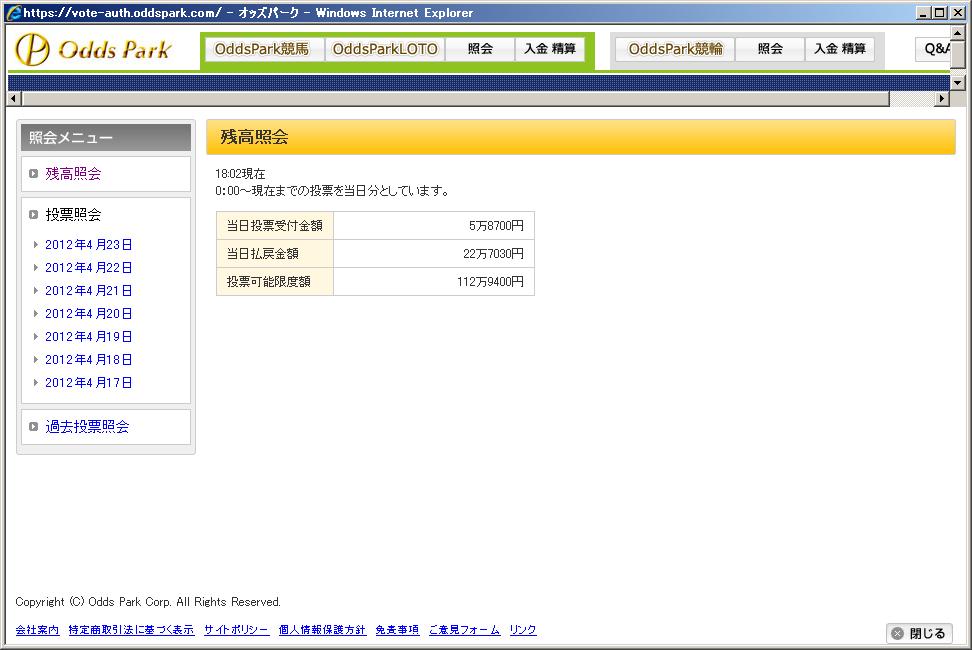Image resolution: width=972 pixels, height=650 pixels.
Task: Click the arrow beside 2012年4月19日
Action: tap(35, 336)
